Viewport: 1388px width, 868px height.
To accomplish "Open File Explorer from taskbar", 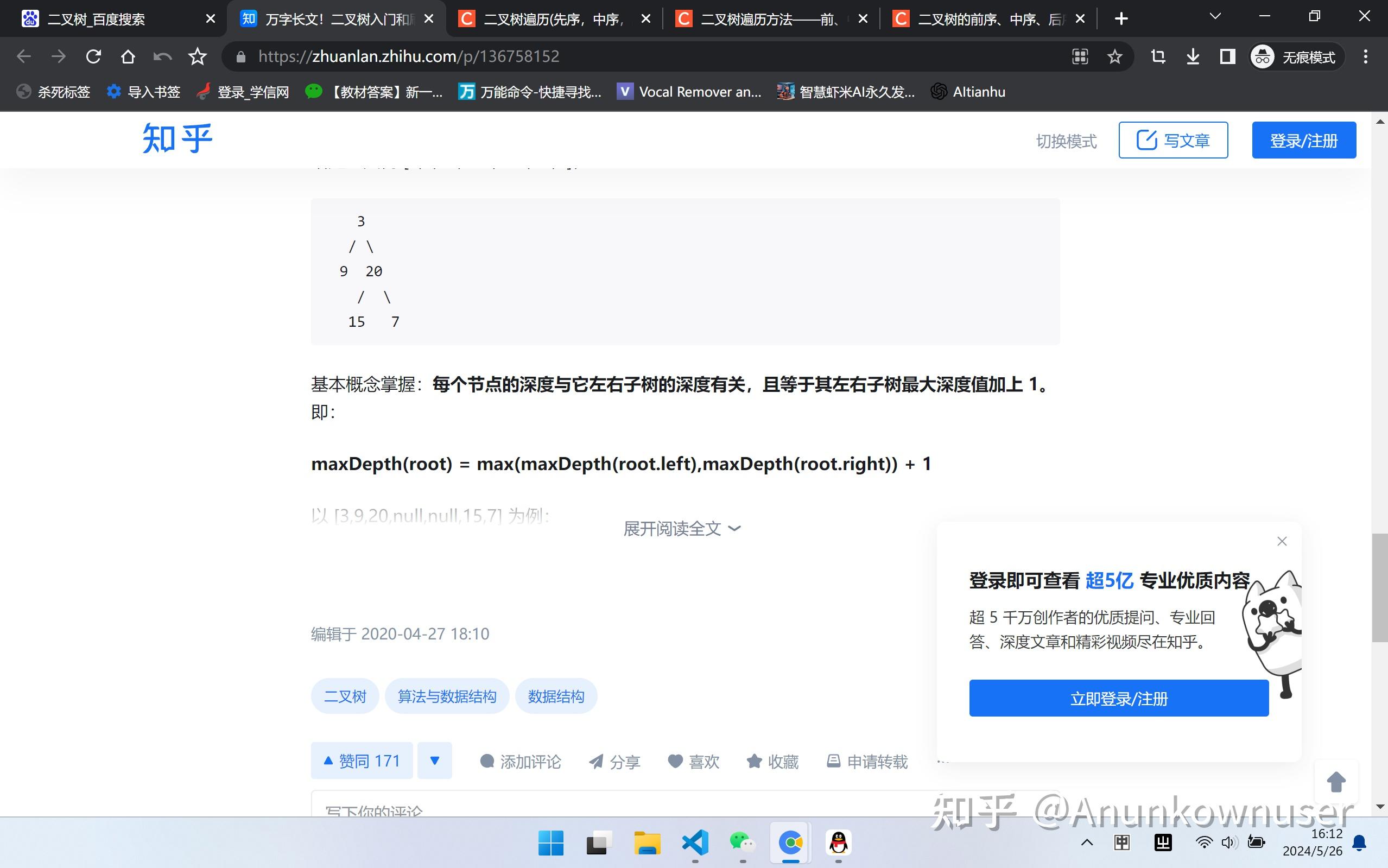I will click(x=647, y=842).
